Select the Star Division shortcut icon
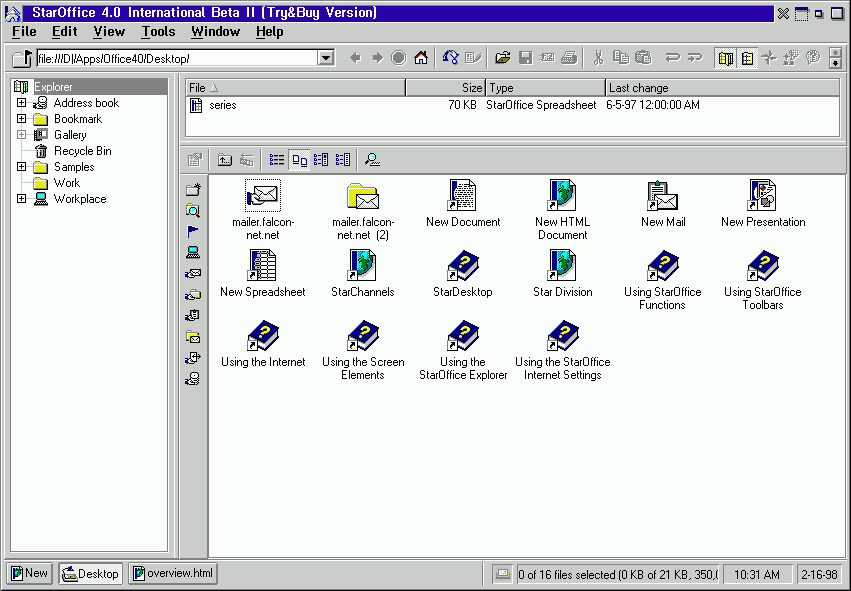 [562, 274]
